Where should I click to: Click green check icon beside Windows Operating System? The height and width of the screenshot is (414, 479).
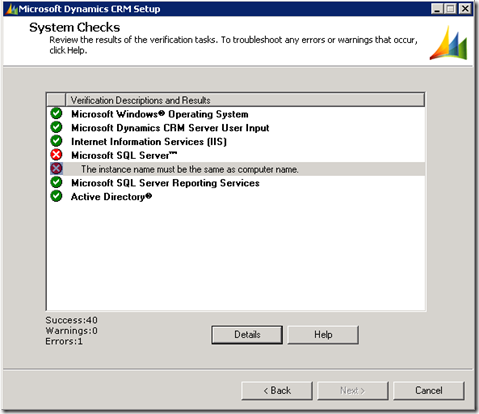pos(56,114)
